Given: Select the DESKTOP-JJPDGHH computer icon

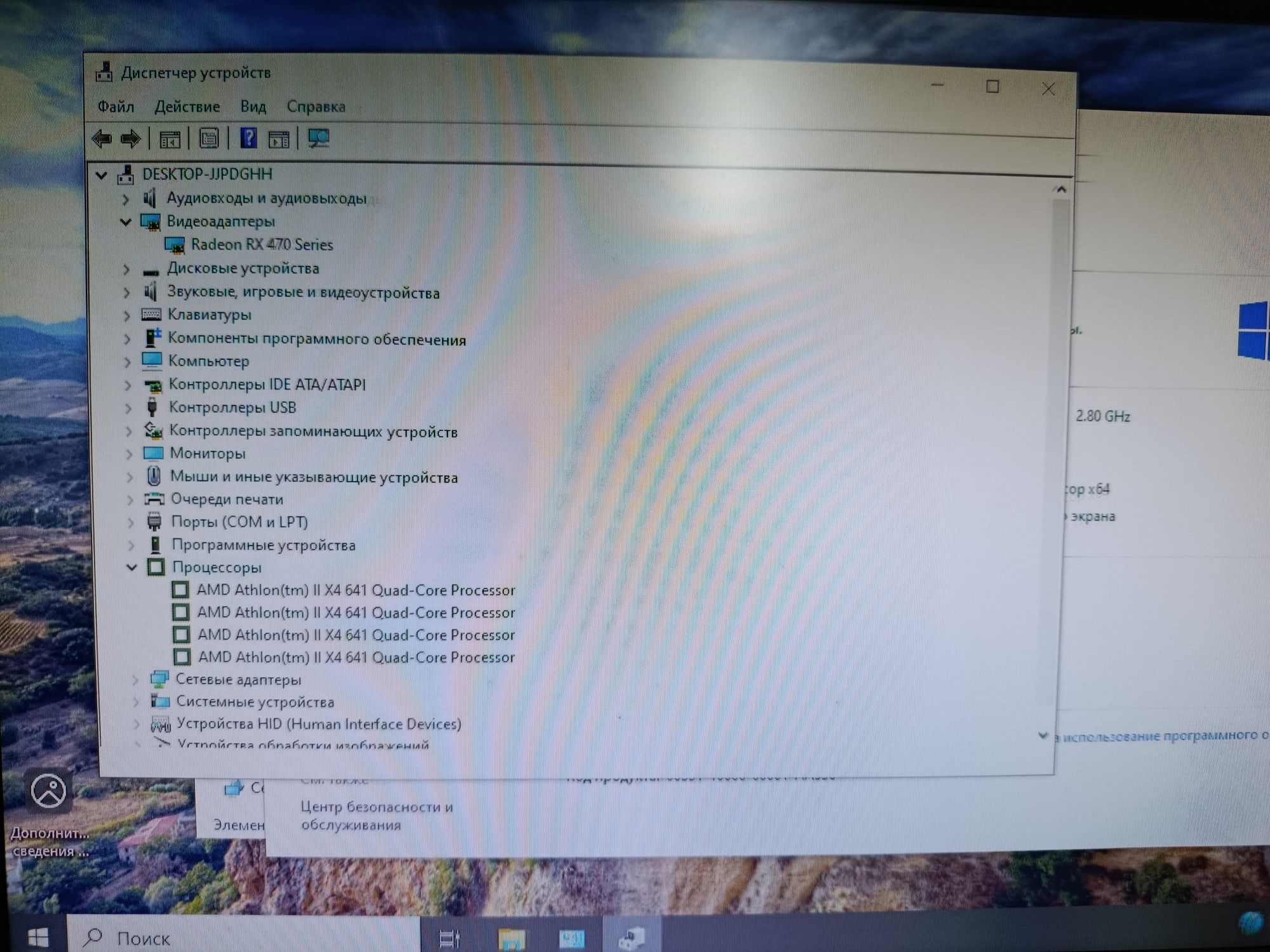Looking at the screenshot, I should coord(126,174).
